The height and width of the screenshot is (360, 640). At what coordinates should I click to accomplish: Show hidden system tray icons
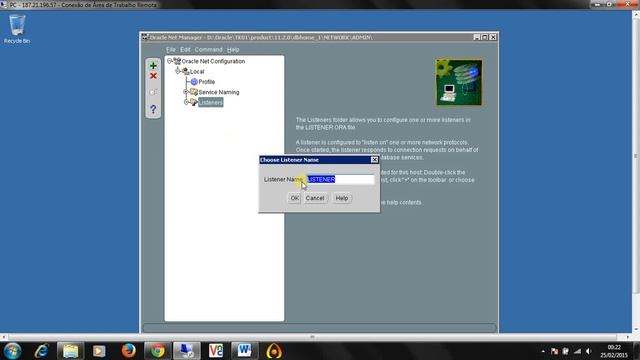(543, 351)
